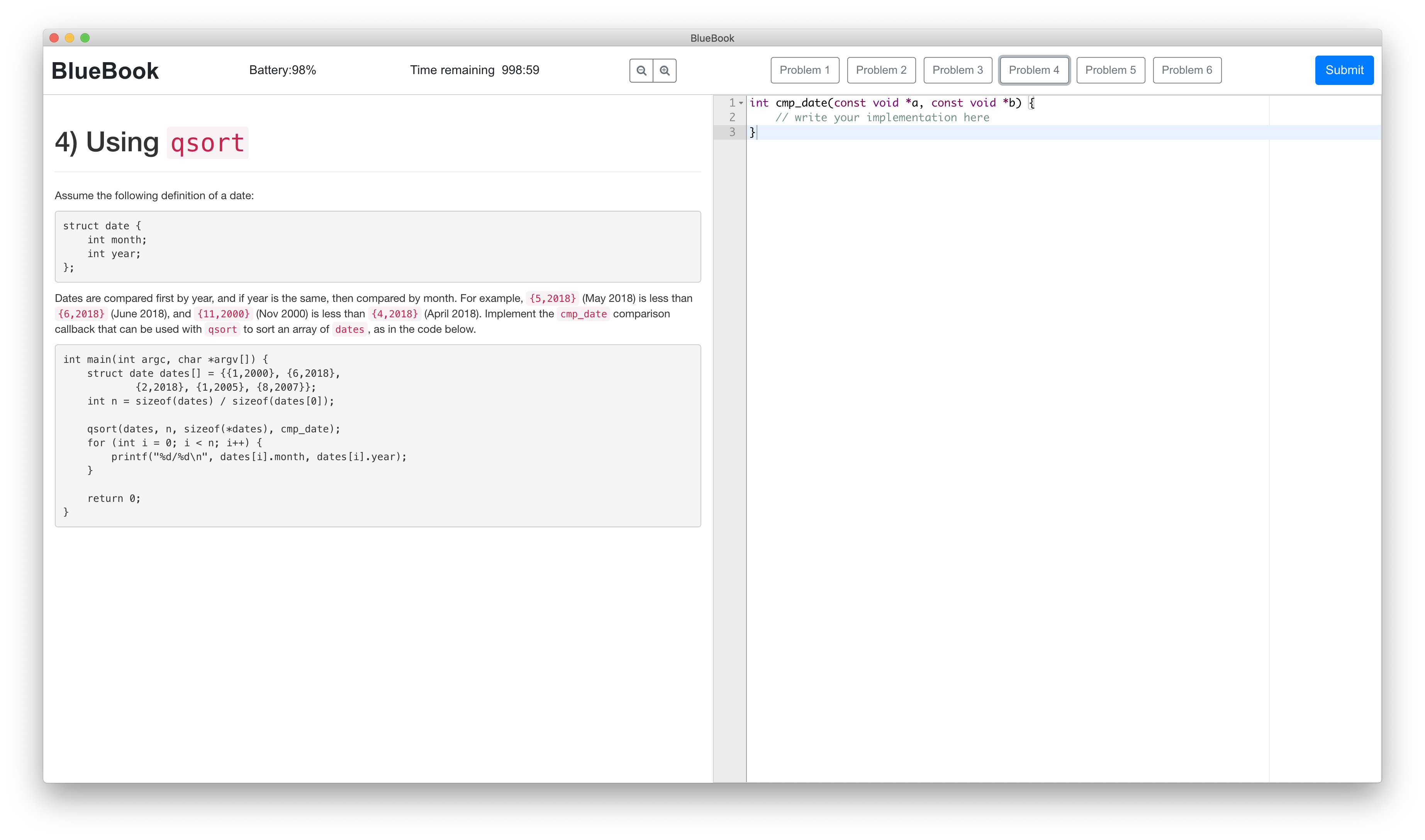This screenshot has width=1425, height=840.
Task: Open Problem 2 tab
Action: coord(881,70)
